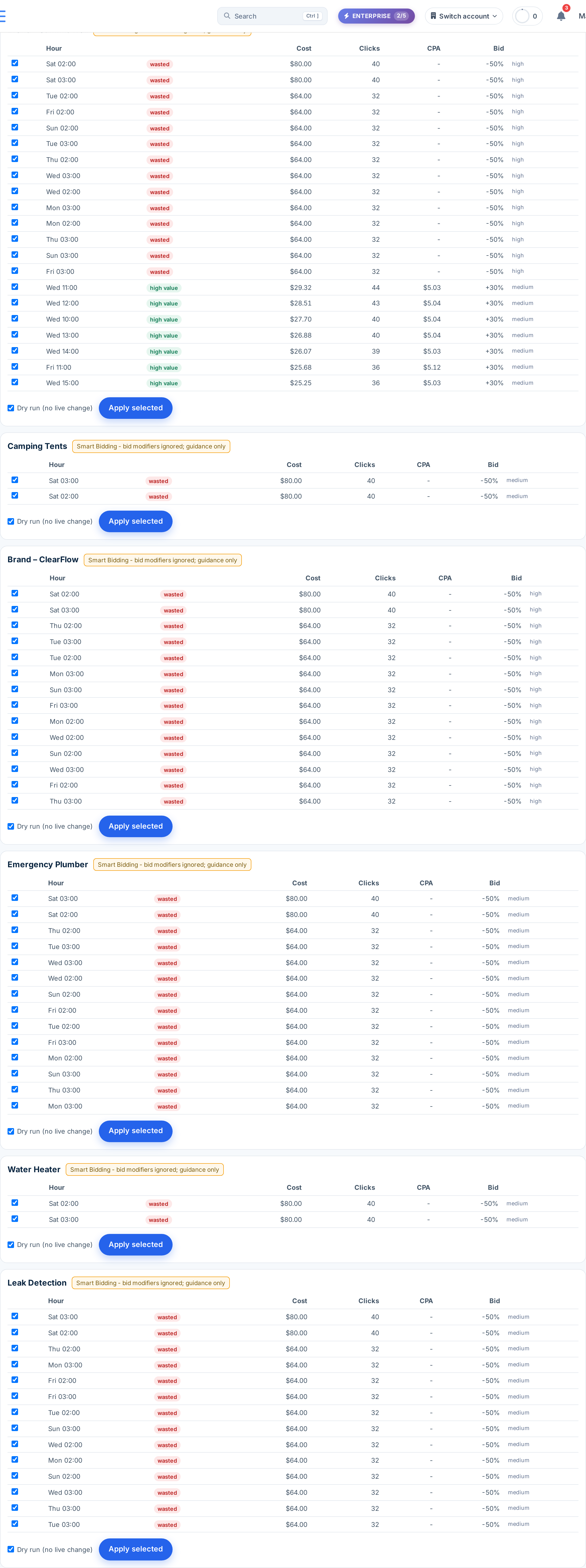Uncheck Fri 03:00 in Emergency Plumber
The height and width of the screenshot is (1568, 586).
point(15,1042)
